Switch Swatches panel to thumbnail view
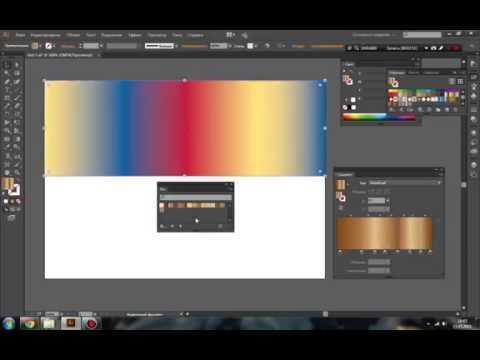480x360 pixels. 460,81
